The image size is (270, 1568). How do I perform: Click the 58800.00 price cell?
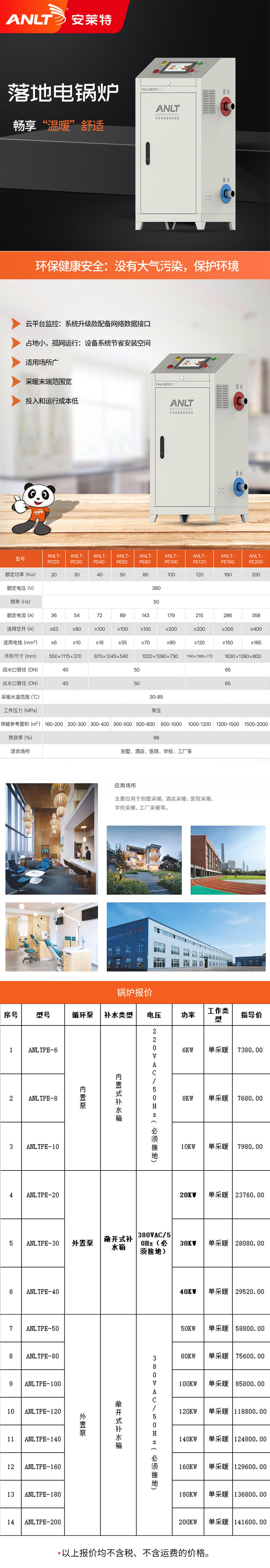(251, 1328)
